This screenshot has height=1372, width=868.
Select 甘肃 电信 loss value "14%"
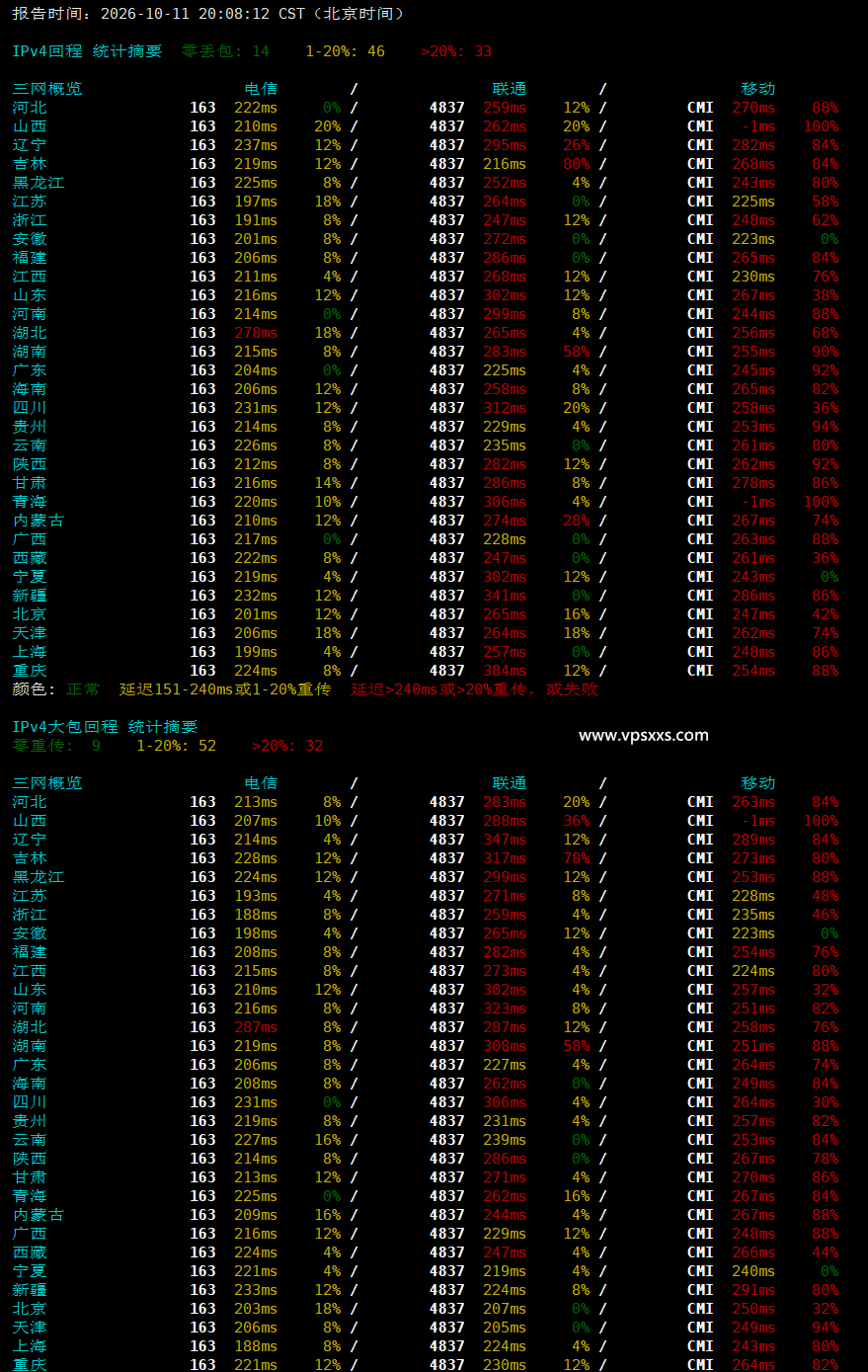328,483
